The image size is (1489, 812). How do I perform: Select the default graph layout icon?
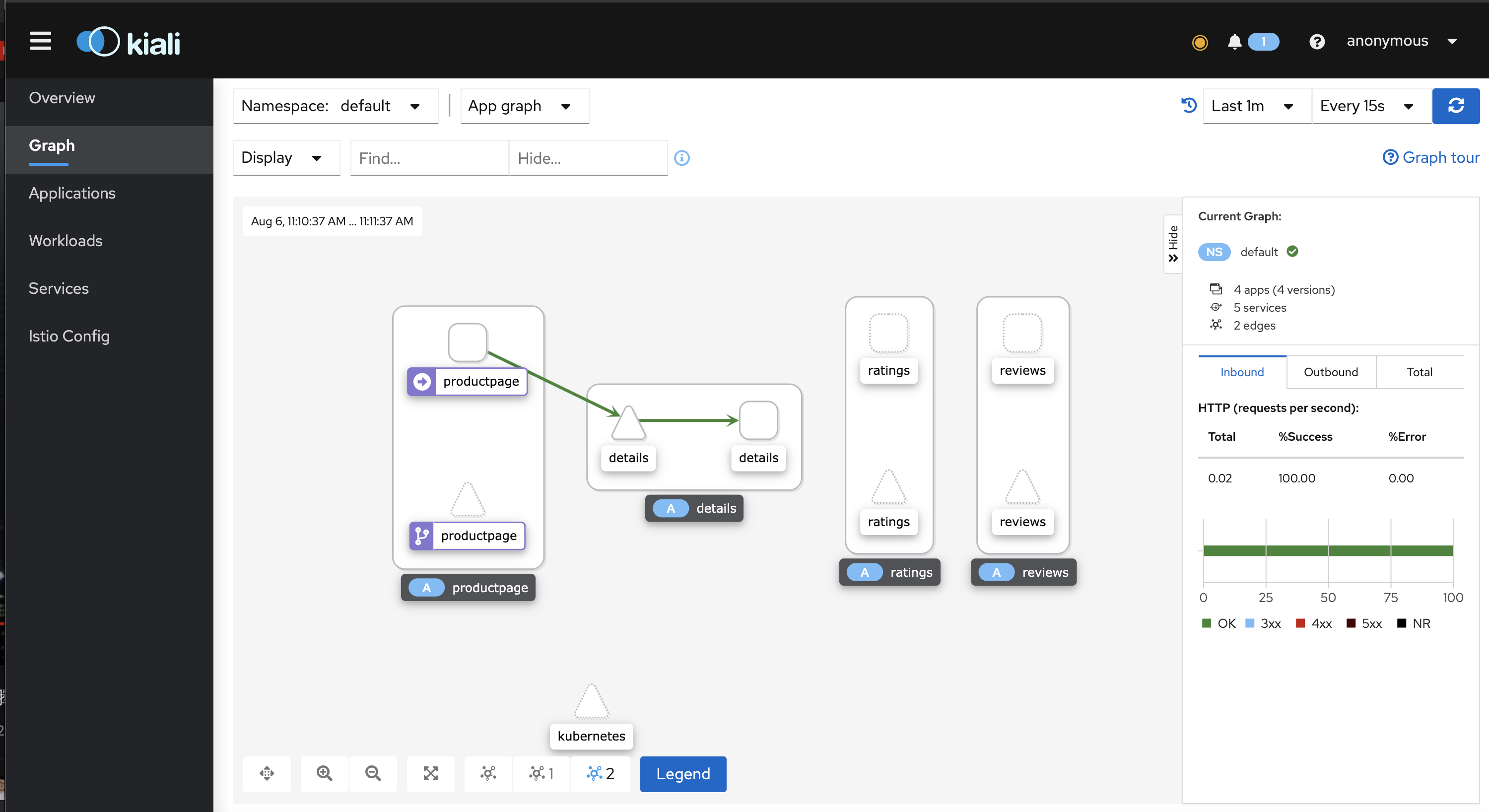click(x=488, y=773)
